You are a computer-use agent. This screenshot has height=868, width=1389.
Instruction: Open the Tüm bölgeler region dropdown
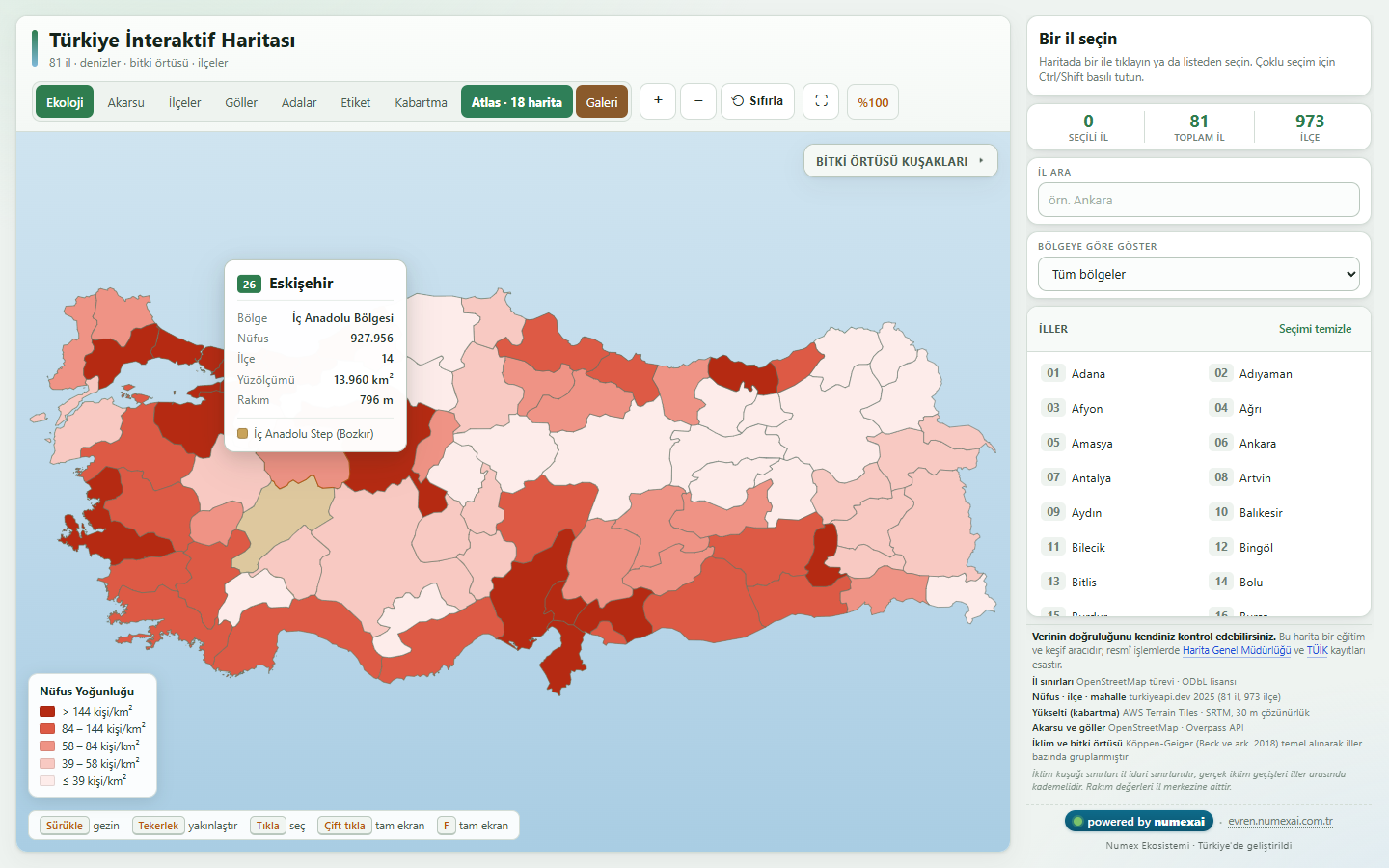[x=1199, y=274]
